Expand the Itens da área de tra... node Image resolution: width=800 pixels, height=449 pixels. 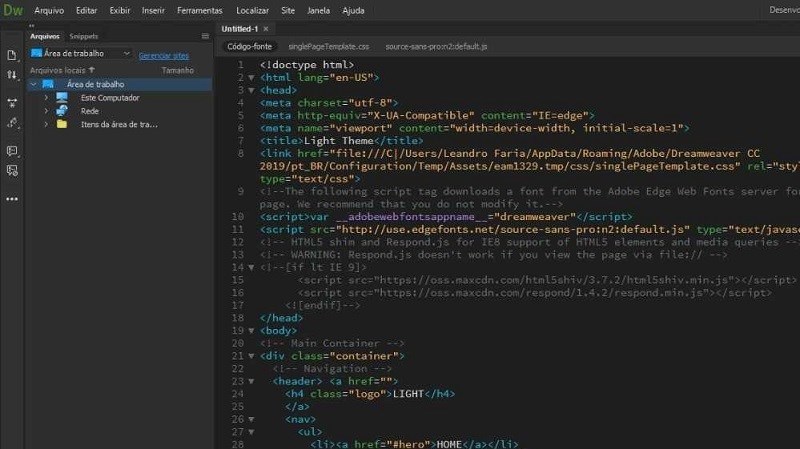pos(46,124)
